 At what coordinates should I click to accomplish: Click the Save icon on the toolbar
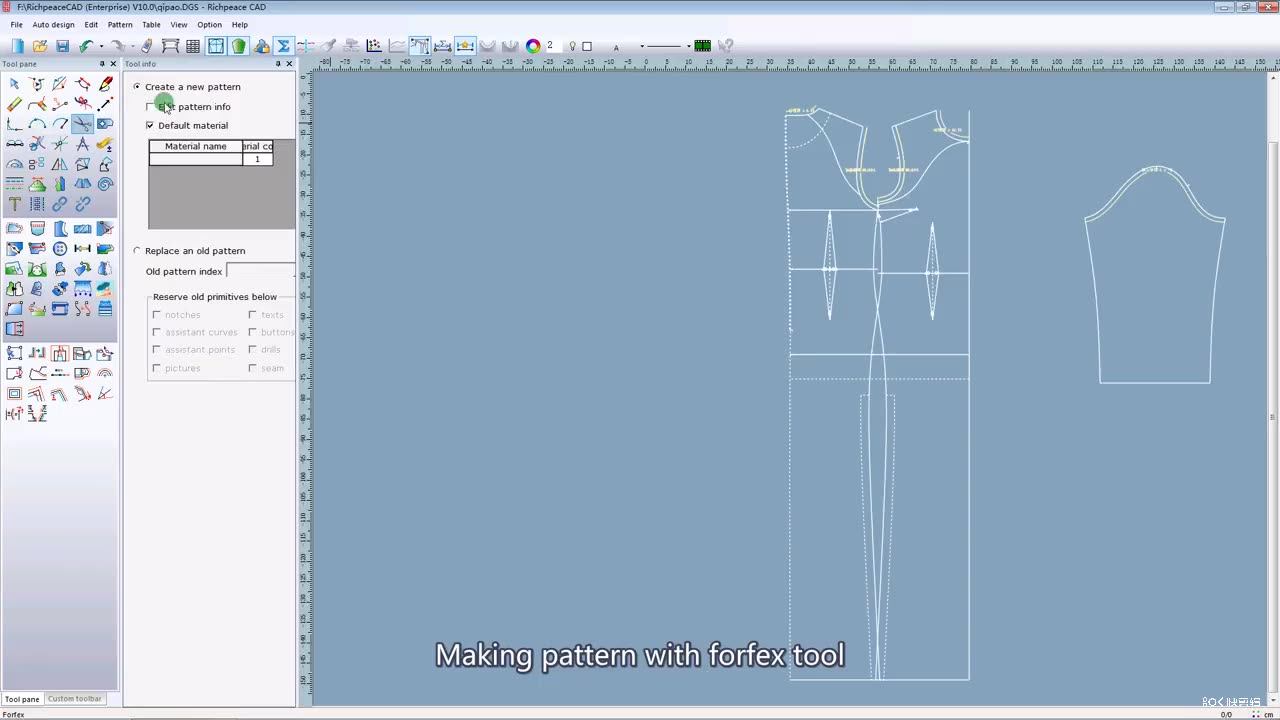click(63, 46)
